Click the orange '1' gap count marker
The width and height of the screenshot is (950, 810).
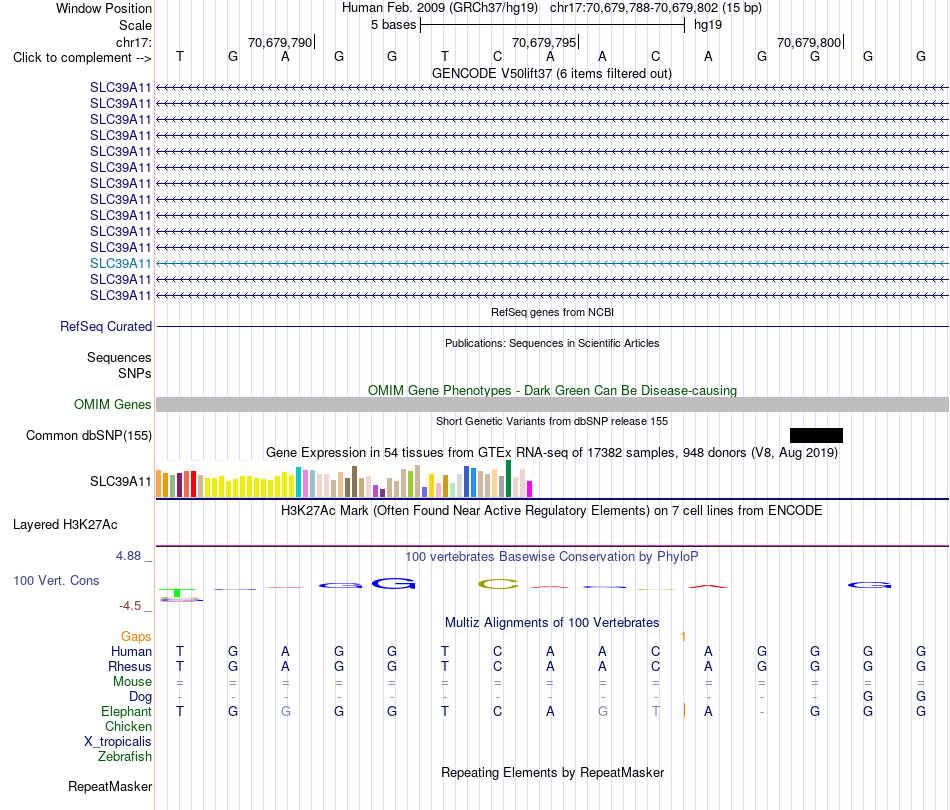pyautogui.click(x=683, y=637)
